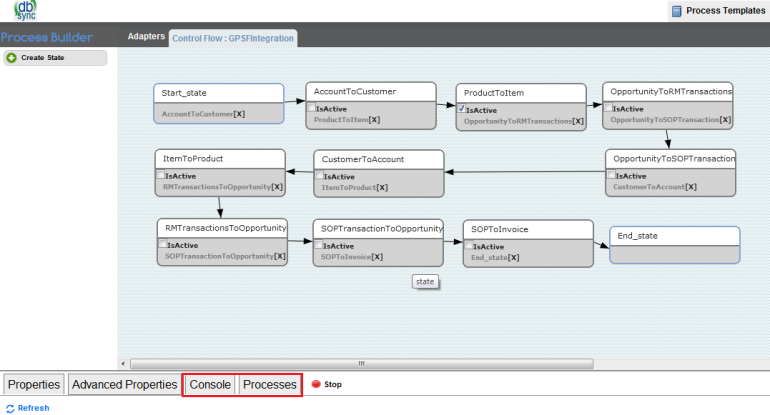Open the Advanced Properties panel
770x415 pixels.
[124, 384]
